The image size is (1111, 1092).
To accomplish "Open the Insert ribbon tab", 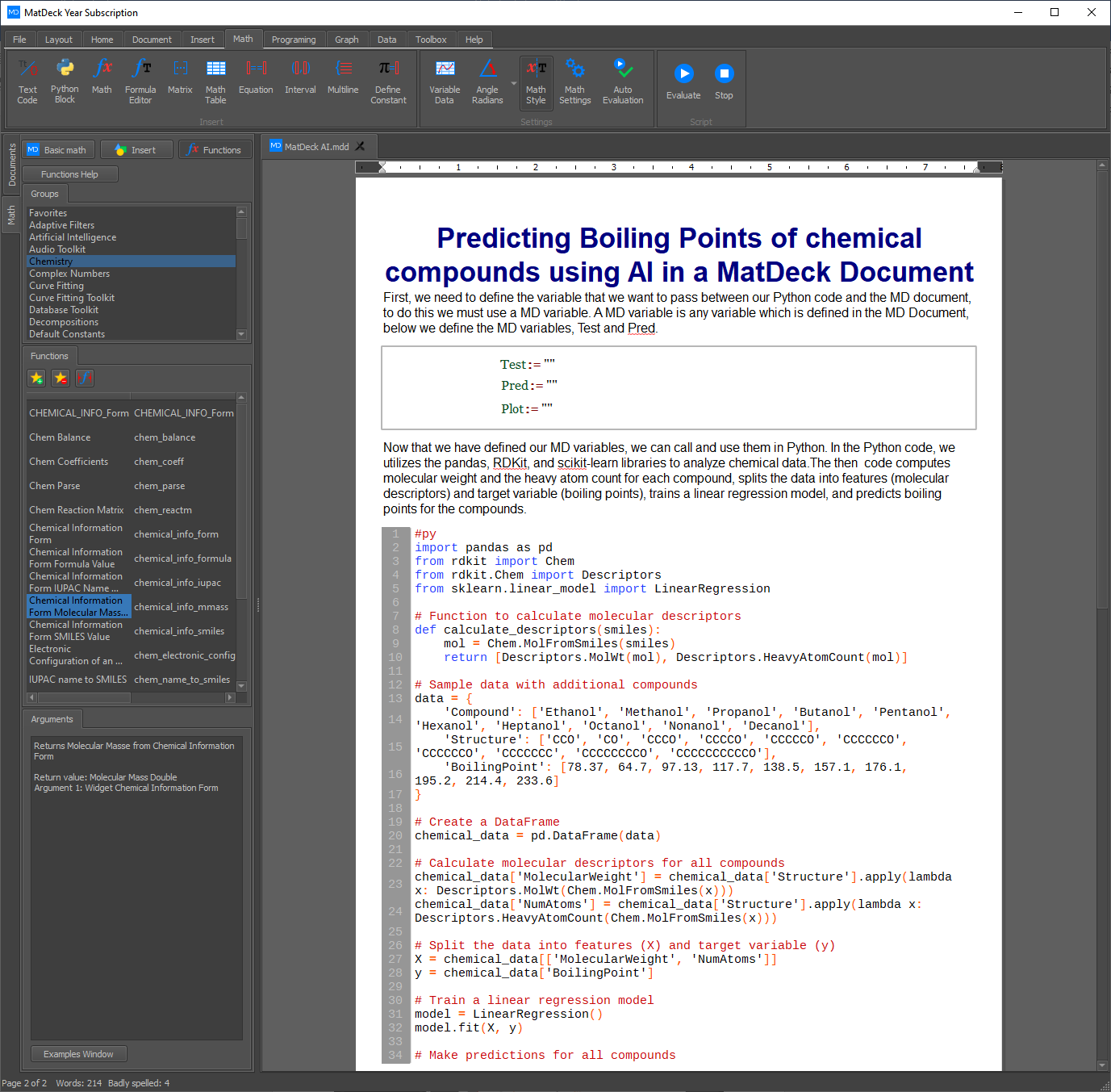I will (203, 40).
